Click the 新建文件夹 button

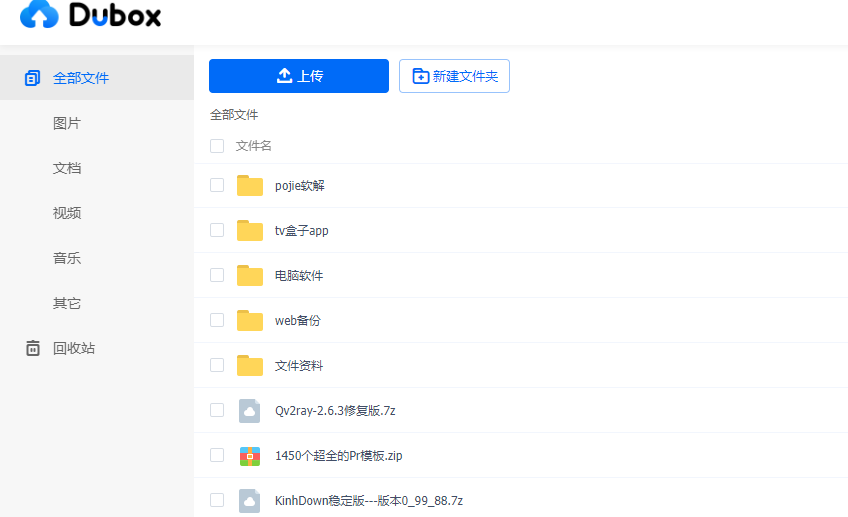click(454, 76)
